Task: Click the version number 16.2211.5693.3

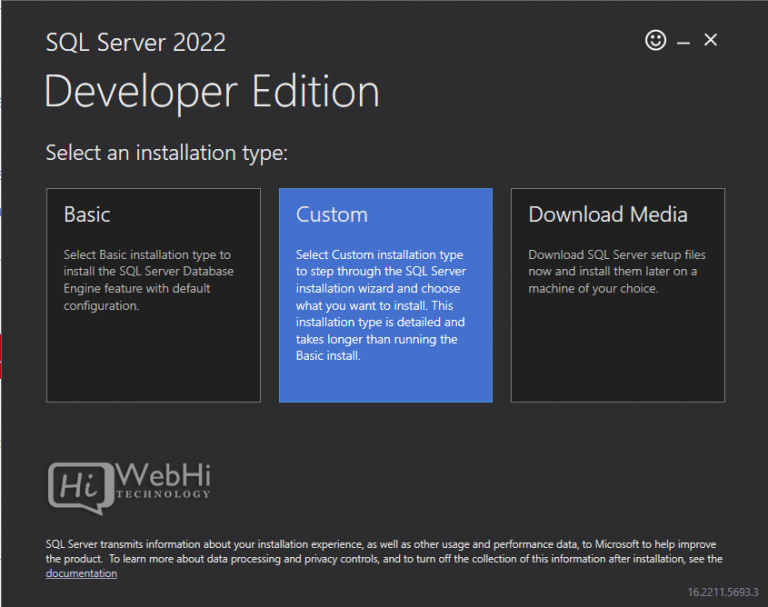Action: click(x=722, y=593)
